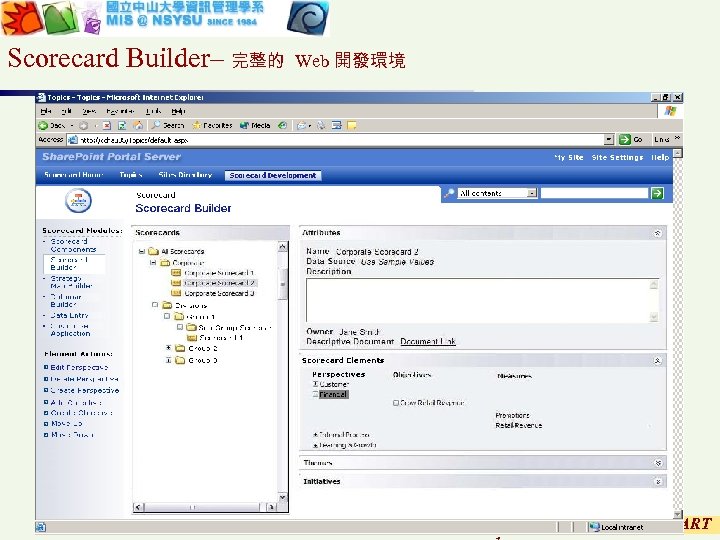Open the Tools menu
This screenshot has width=720, height=540.
pos(154,111)
